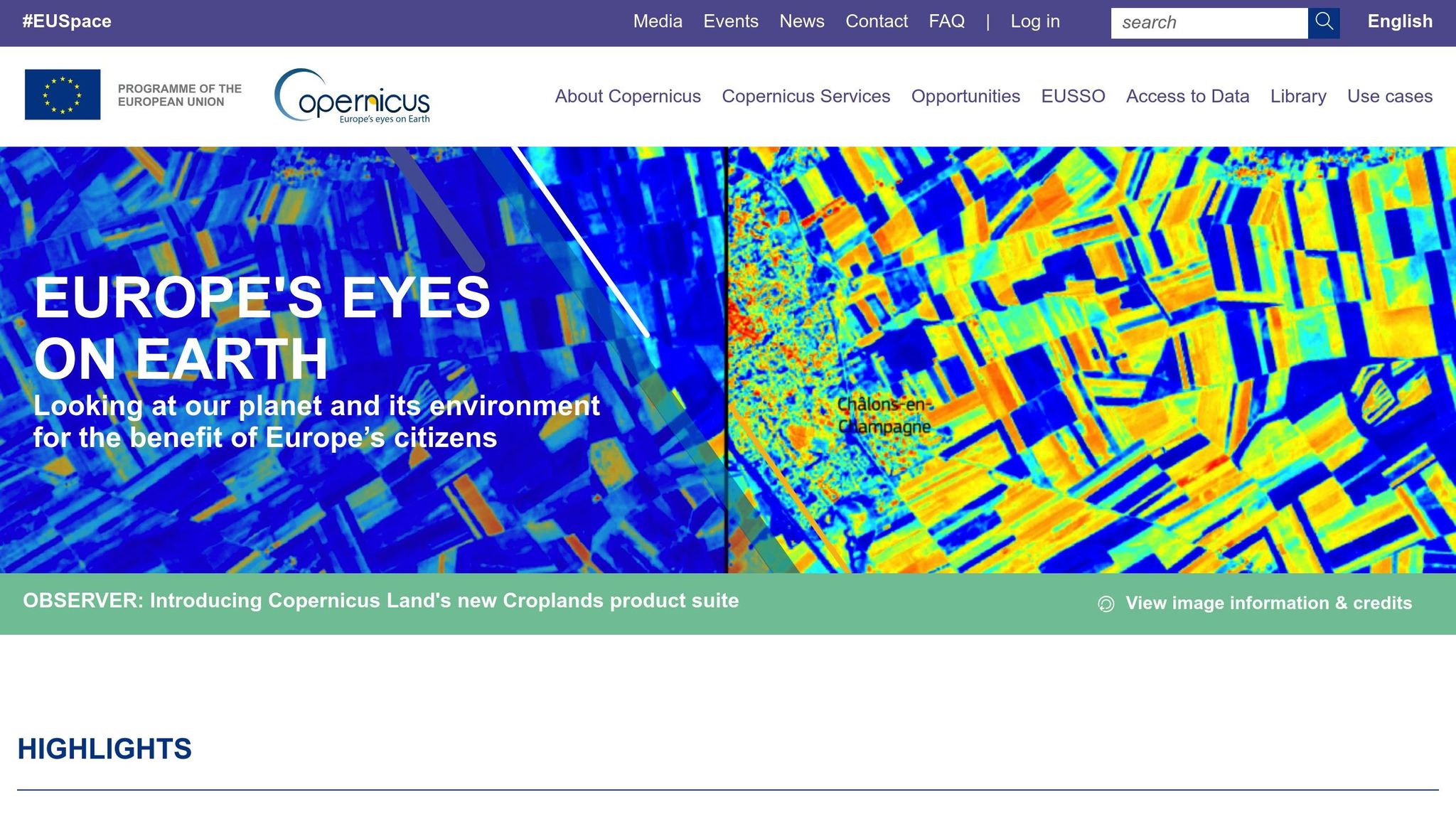1456x819 pixels.
Task: Open the image information circular icon
Action: pos(1106,604)
